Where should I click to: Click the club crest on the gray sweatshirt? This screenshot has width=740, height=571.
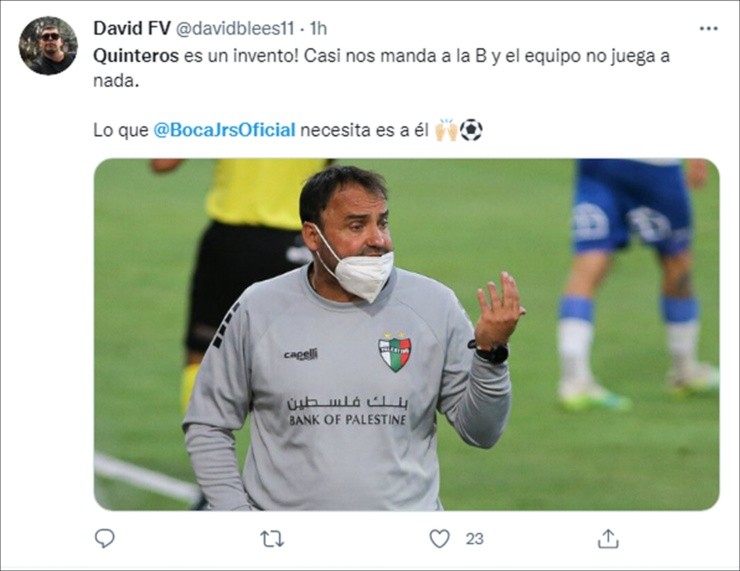pos(395,352)
